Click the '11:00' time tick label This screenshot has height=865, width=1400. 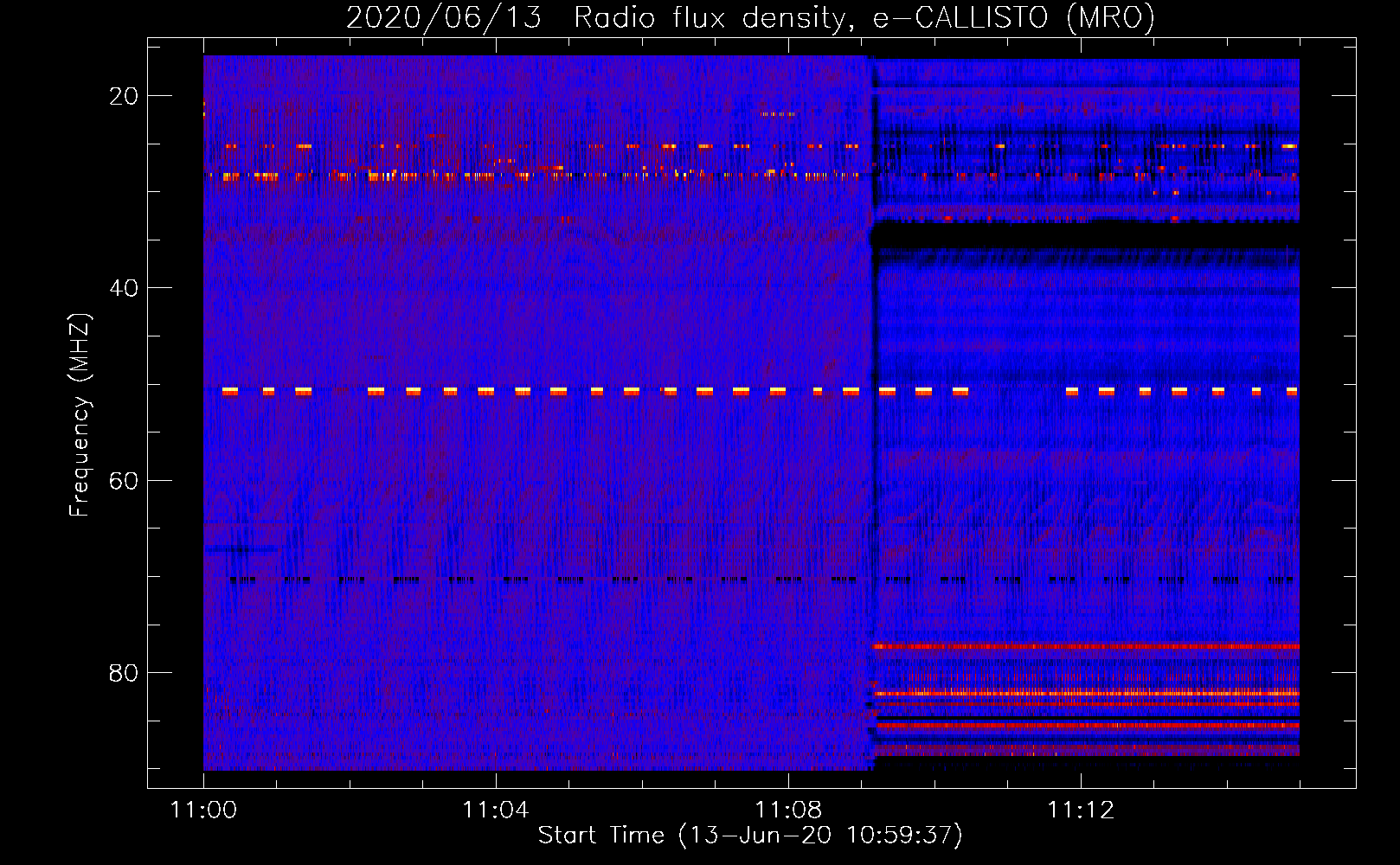(203, 811)
